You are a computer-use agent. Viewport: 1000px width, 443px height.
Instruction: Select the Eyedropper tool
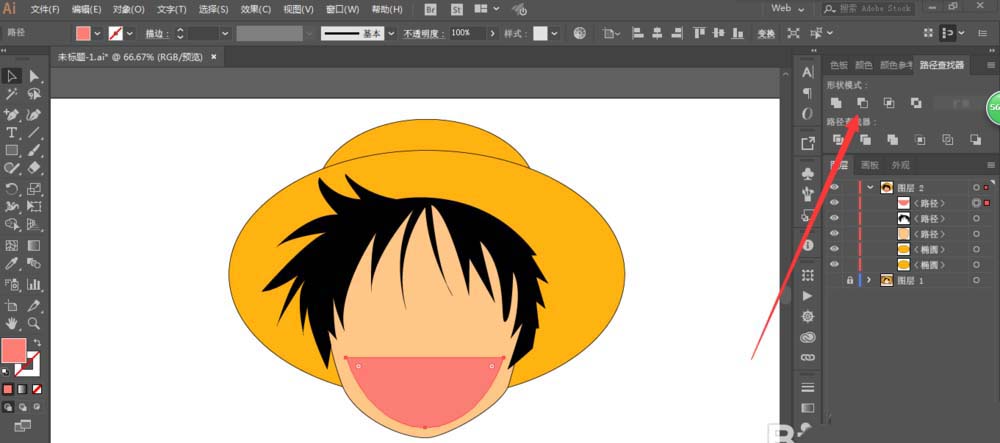[11, 263]
